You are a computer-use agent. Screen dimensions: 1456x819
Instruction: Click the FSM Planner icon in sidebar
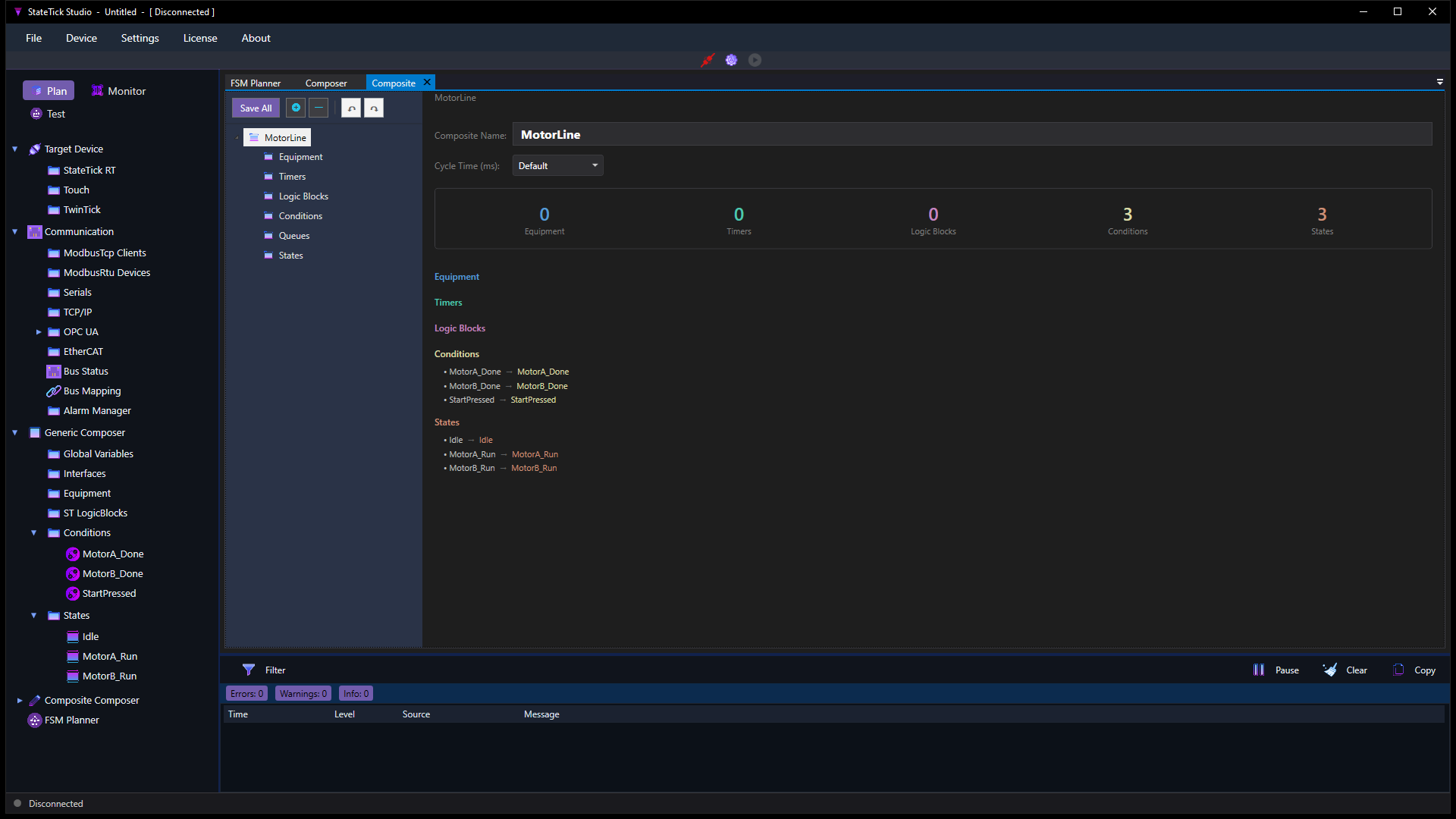[35, 720]
